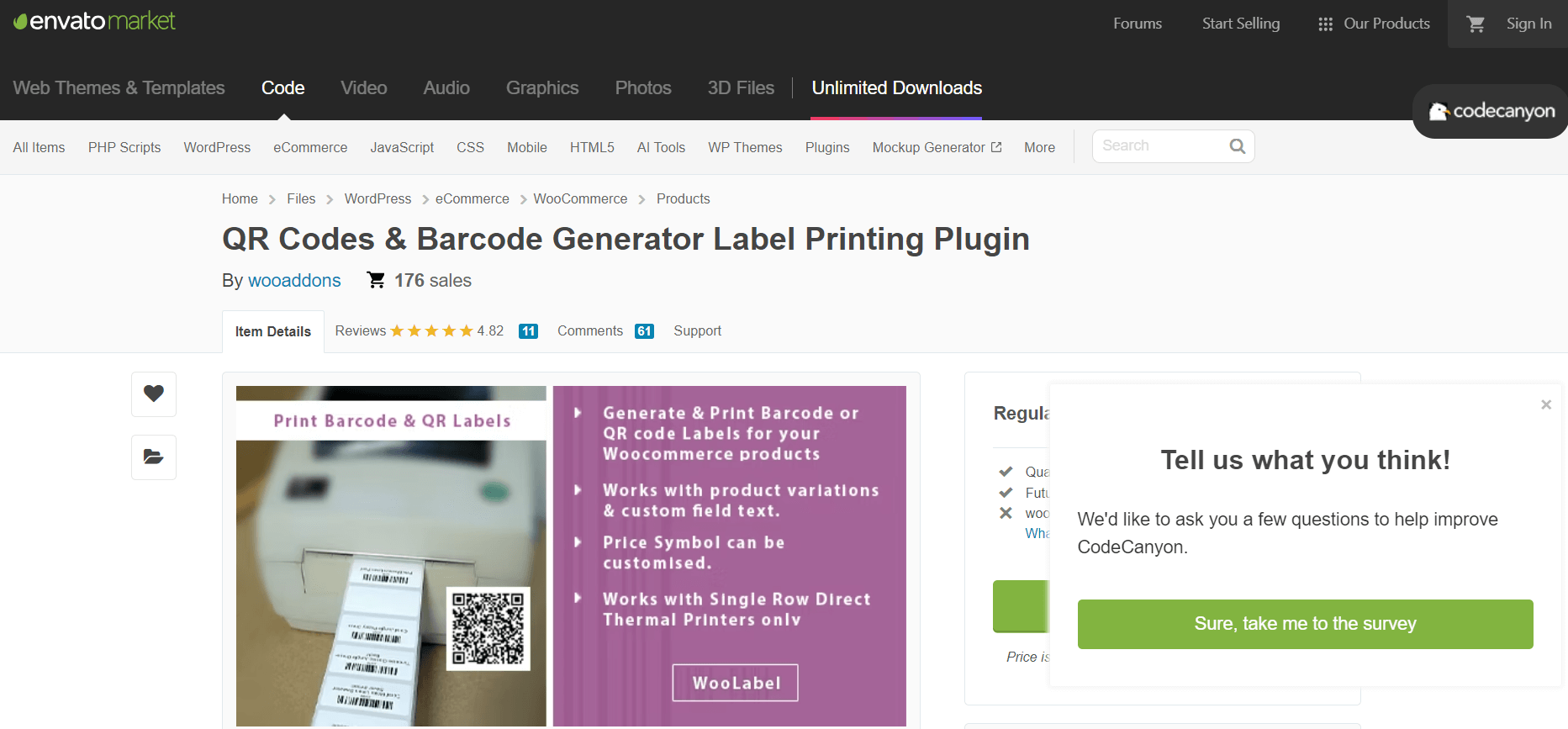Click Sure, take me to the survey

click(1305, 624)
